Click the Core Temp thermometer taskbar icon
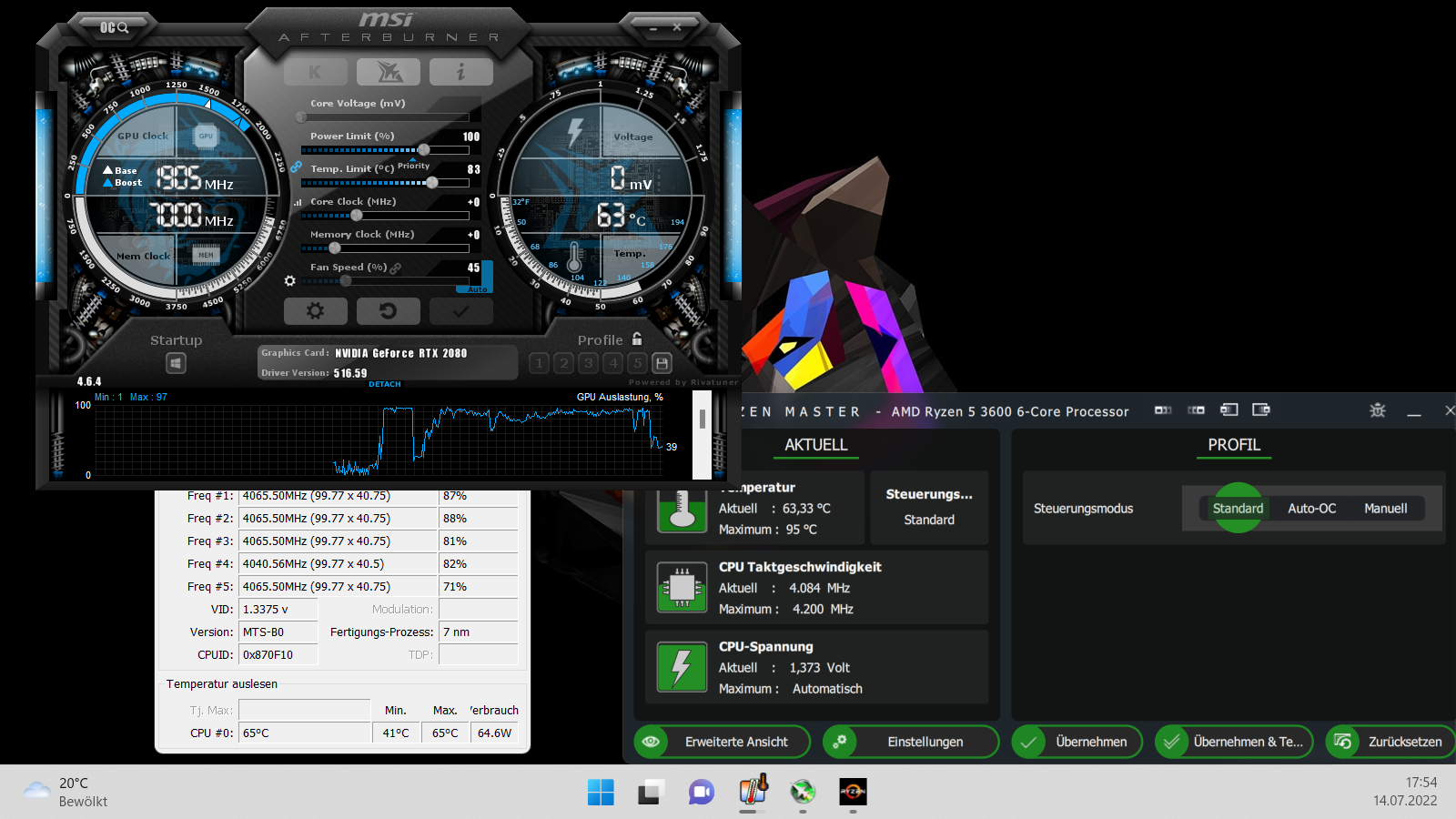Viewport: 1456px width, 819px height. point(752,792)
